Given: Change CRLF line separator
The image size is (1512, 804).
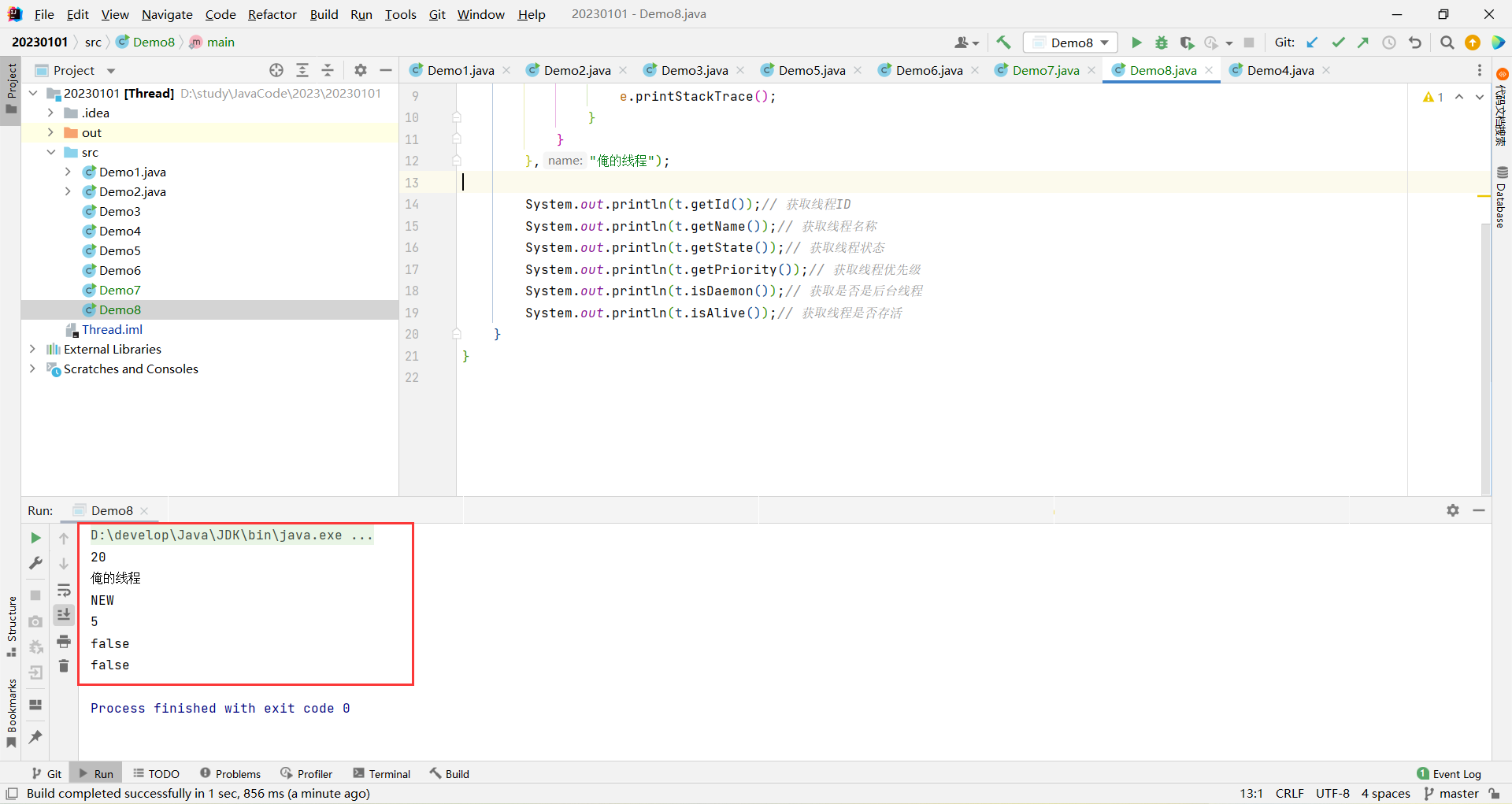Looking at the screenshot, I should point(1289,793).
